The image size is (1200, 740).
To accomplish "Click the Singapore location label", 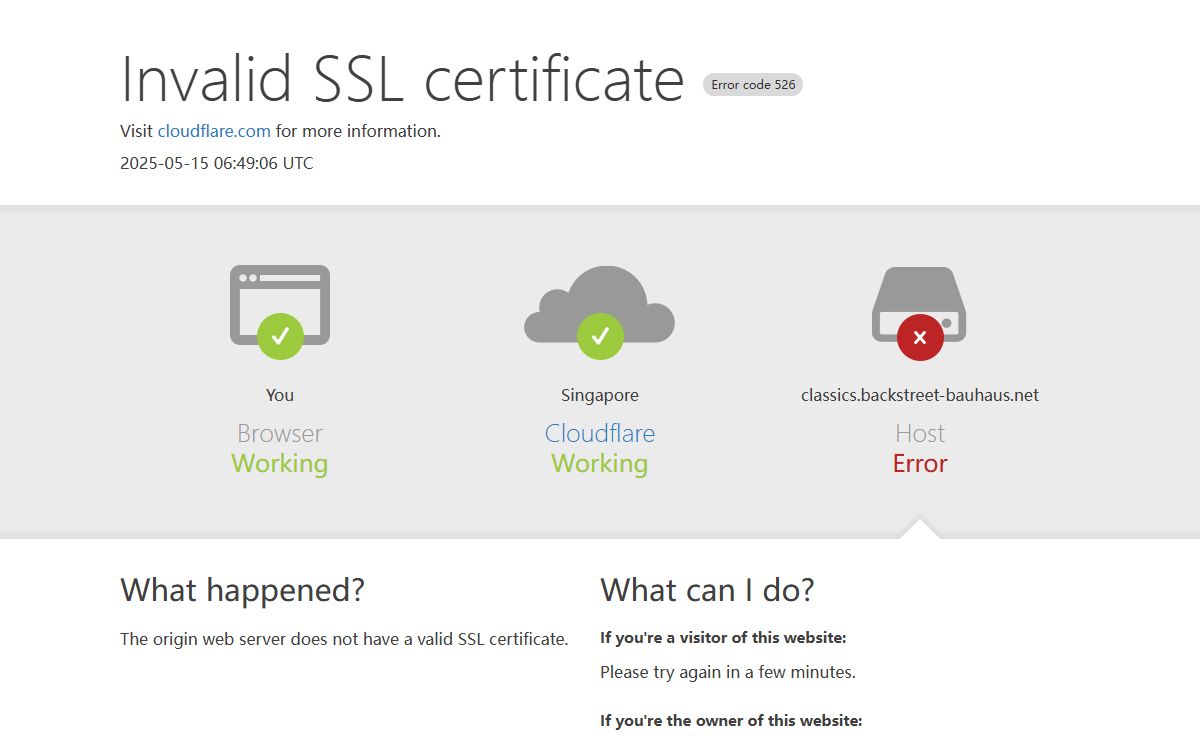I will click(600, 395).
